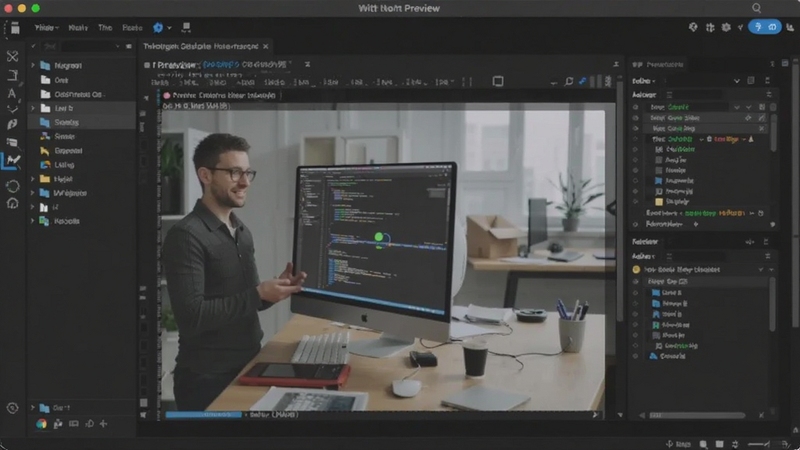Click the zoom slider in bottom status bar

click(759, 444)
